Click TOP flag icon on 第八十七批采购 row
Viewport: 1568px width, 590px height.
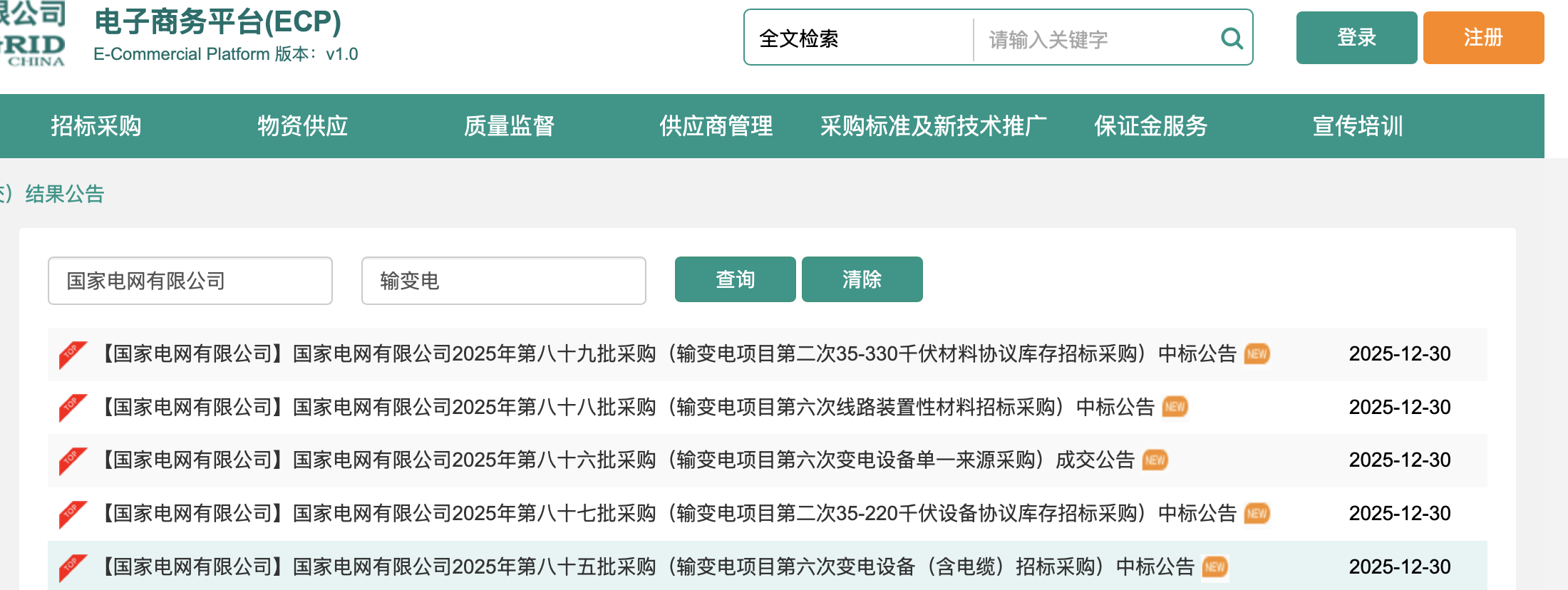[73, 514]
